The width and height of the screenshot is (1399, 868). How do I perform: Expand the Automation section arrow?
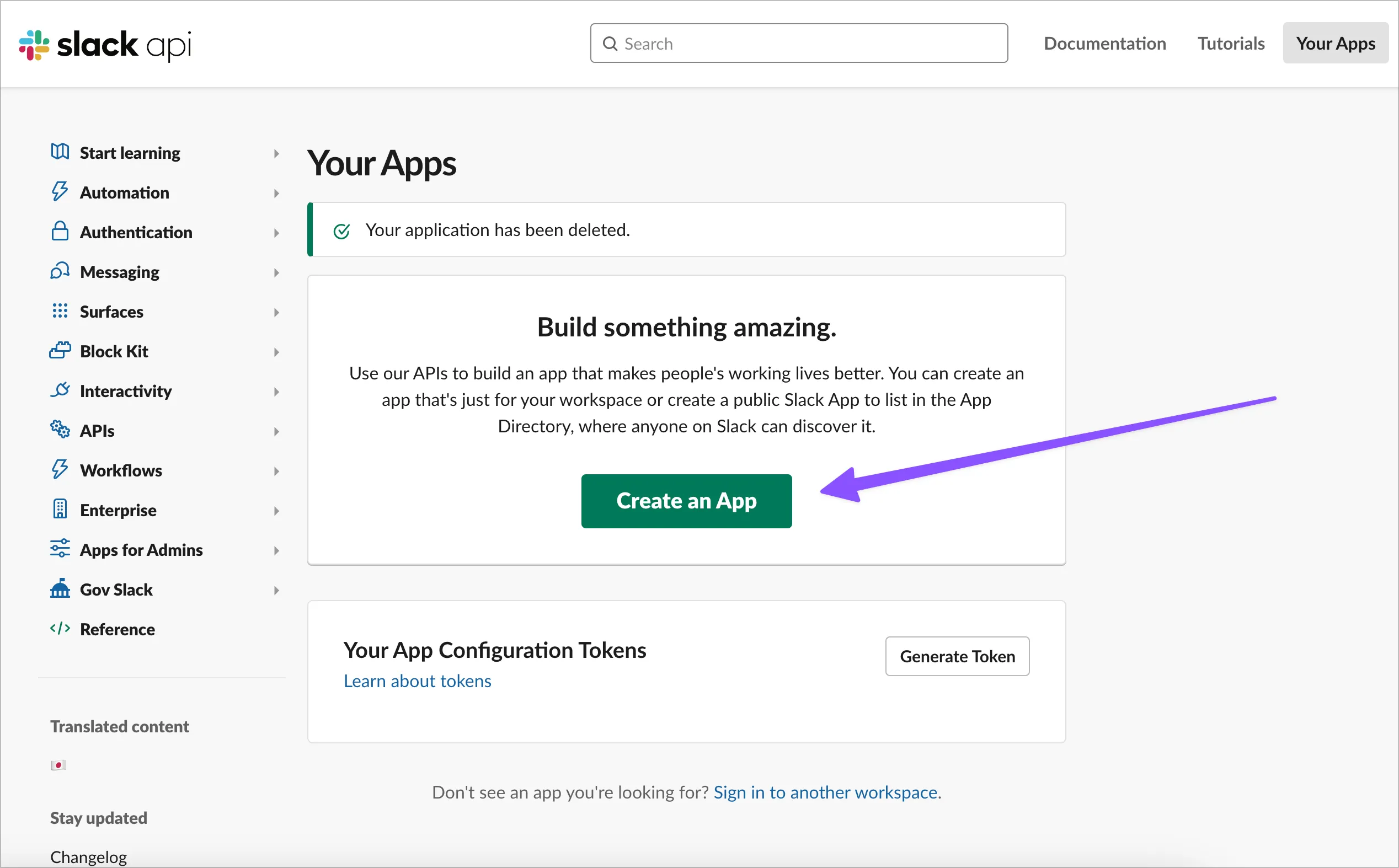276,194
